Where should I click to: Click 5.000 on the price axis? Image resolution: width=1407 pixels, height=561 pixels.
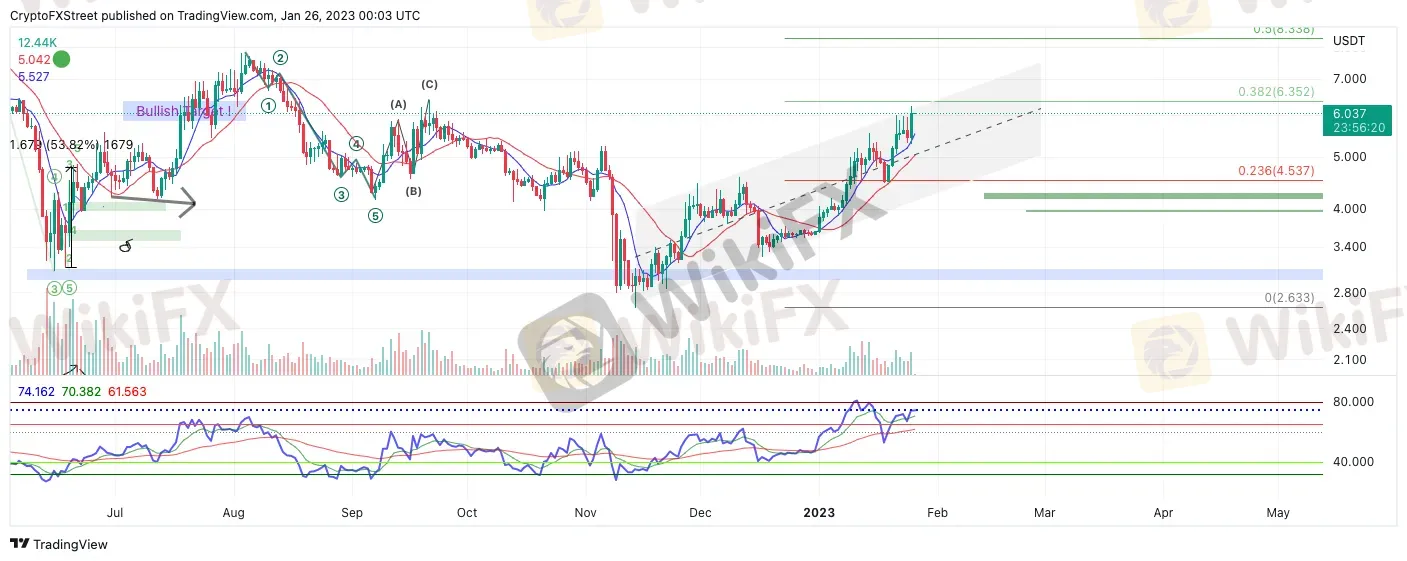[x=1349, y=157]
